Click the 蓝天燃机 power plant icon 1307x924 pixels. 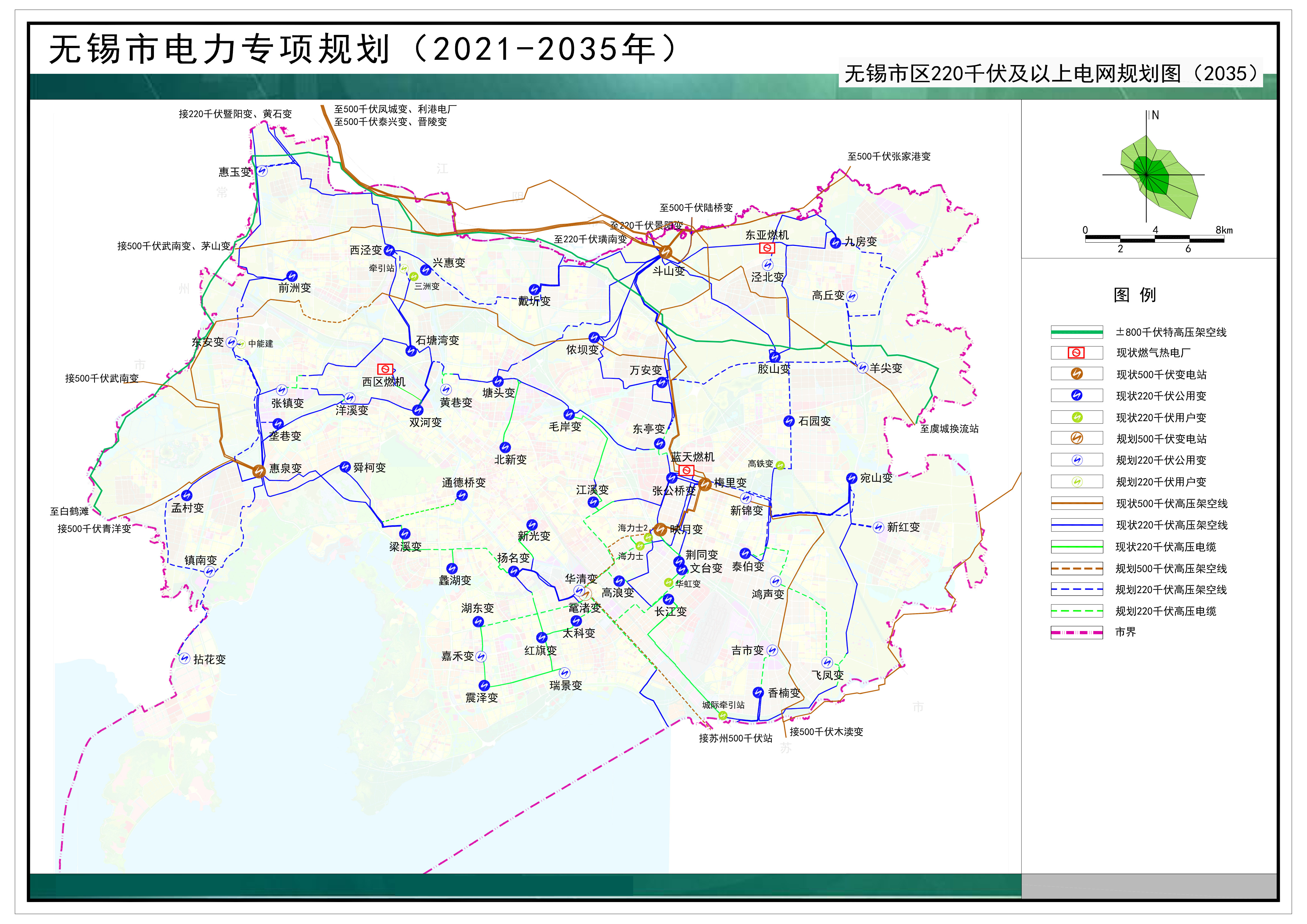pos(686,470)
